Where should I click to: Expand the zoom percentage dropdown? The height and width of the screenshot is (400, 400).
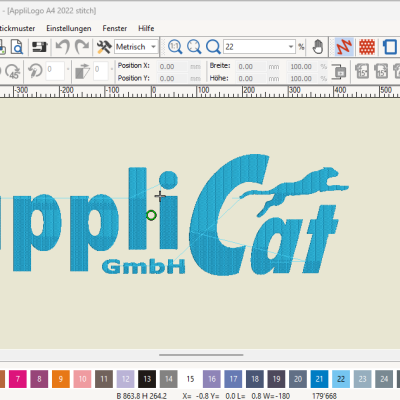[x=291, y=47]
